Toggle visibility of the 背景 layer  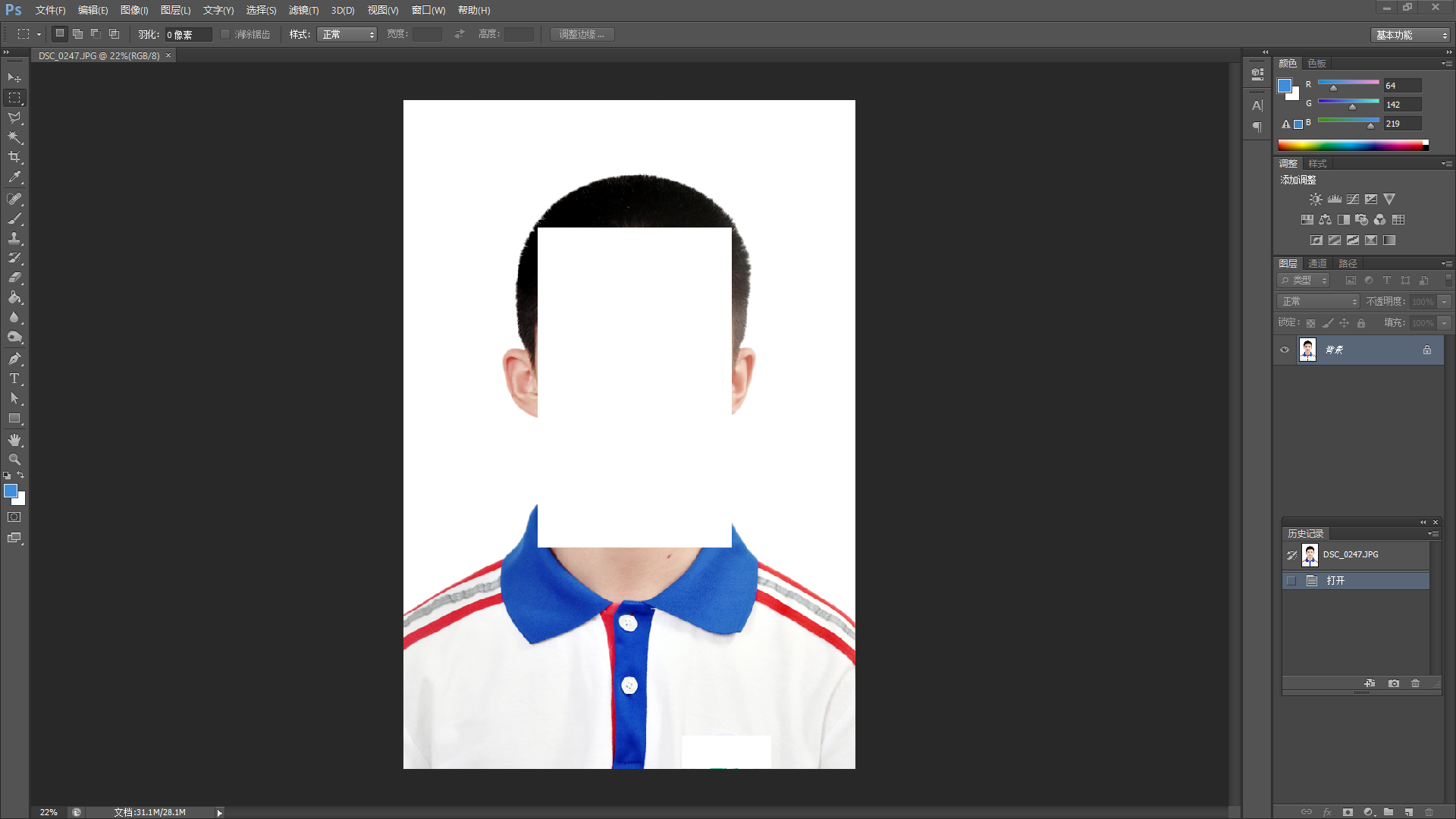coord(1285,350)
